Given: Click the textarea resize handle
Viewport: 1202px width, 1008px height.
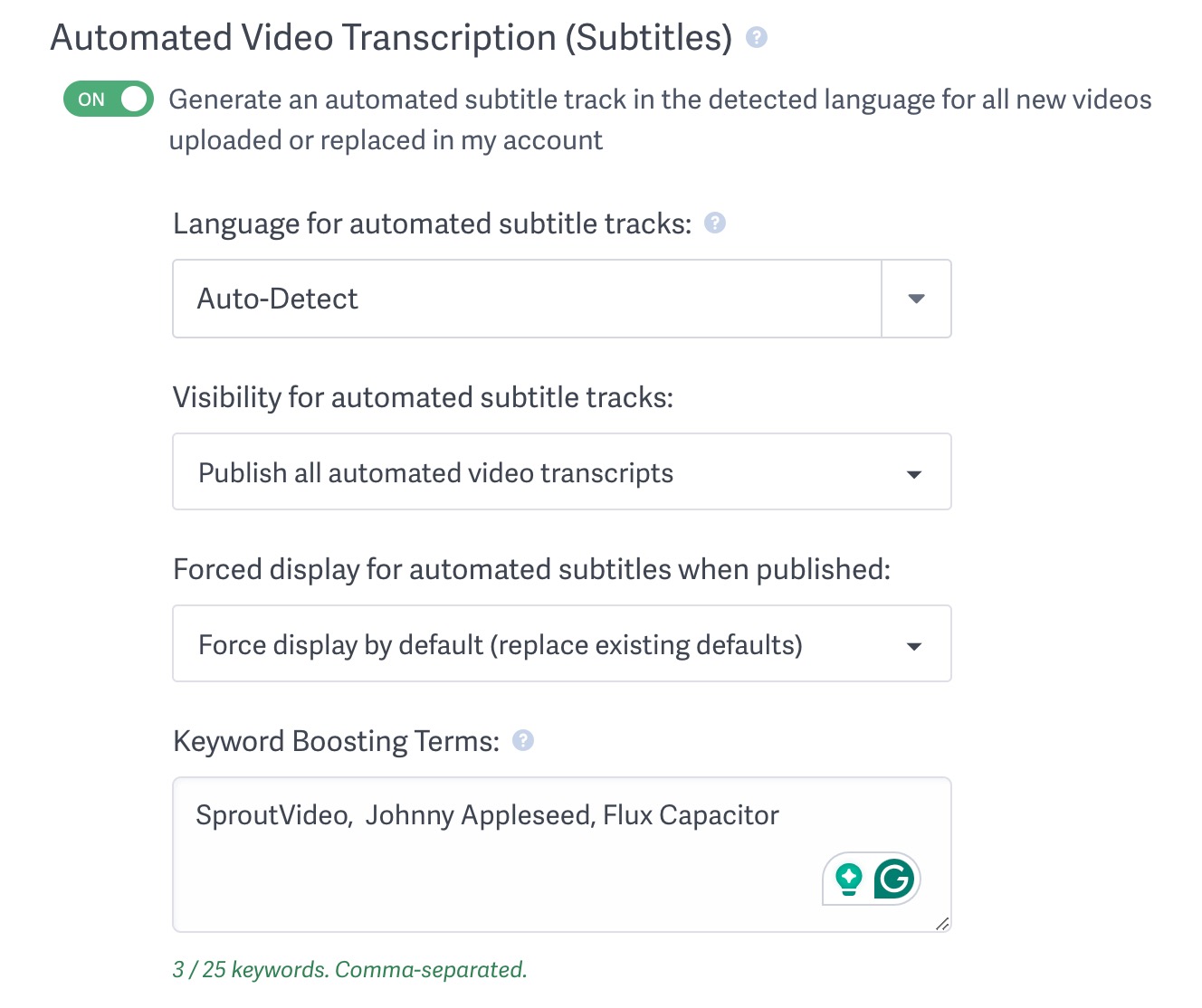Looking at the screenshot, I should coord(944,923).
